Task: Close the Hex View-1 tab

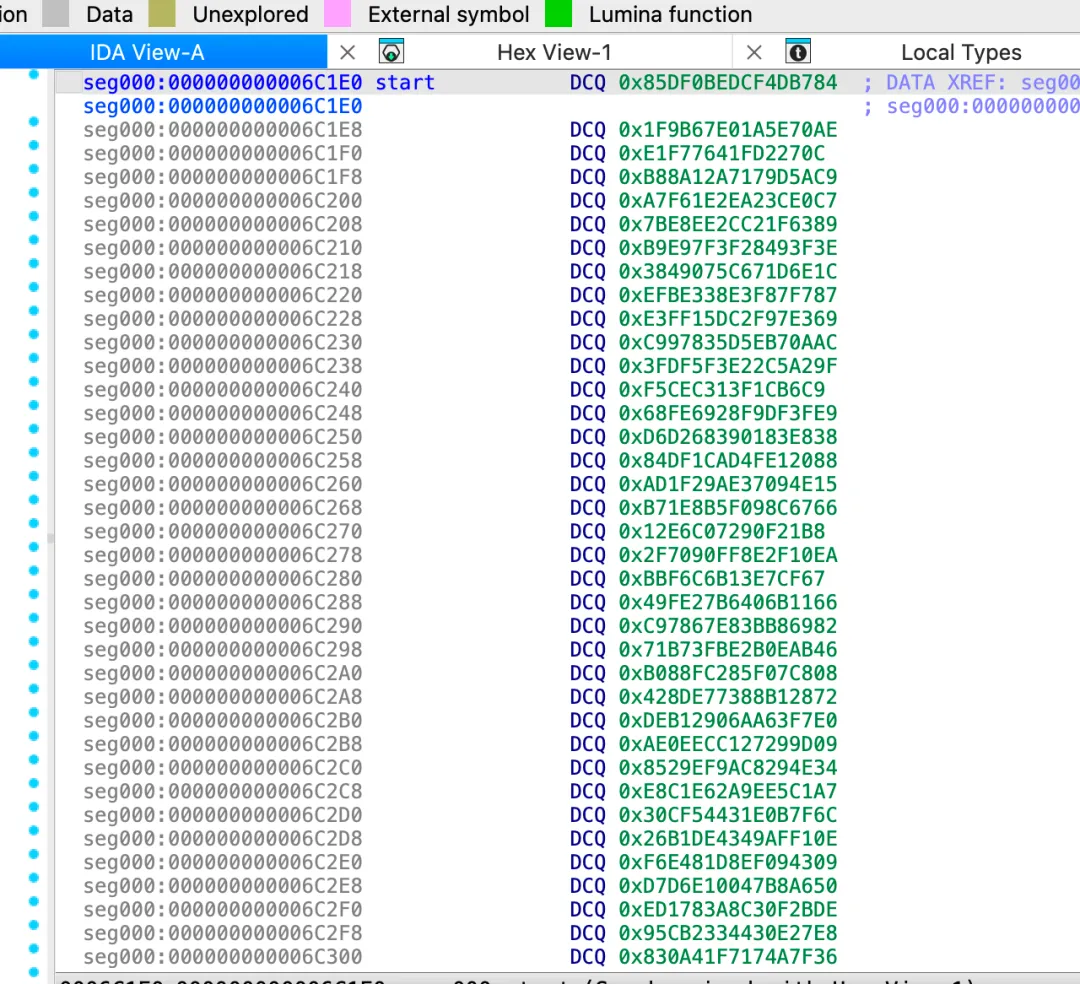Action: point(754,52)
